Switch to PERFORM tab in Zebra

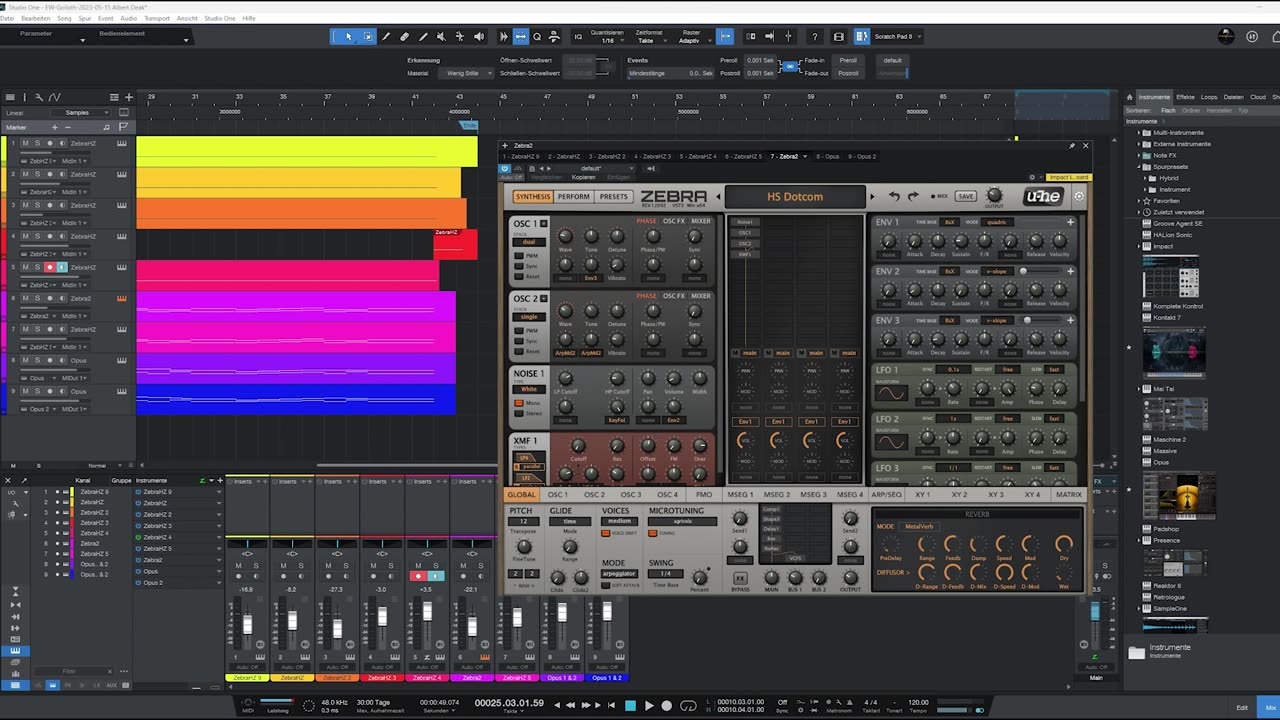(574, 196)
